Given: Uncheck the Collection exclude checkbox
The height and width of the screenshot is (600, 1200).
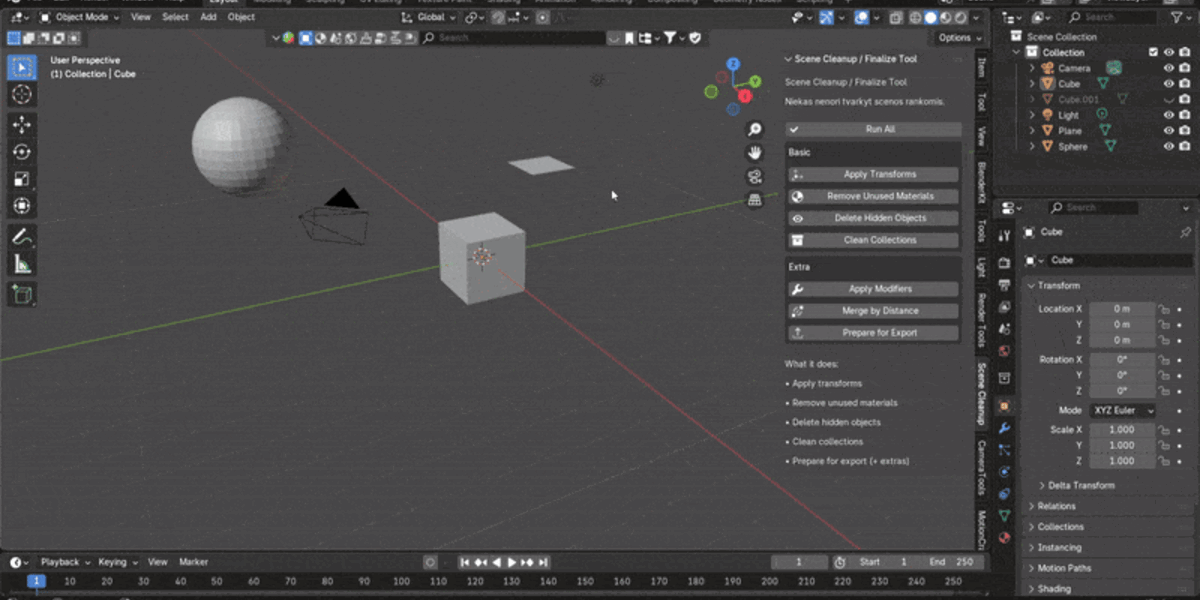Looking at the screenshot, I should 1153,52.
